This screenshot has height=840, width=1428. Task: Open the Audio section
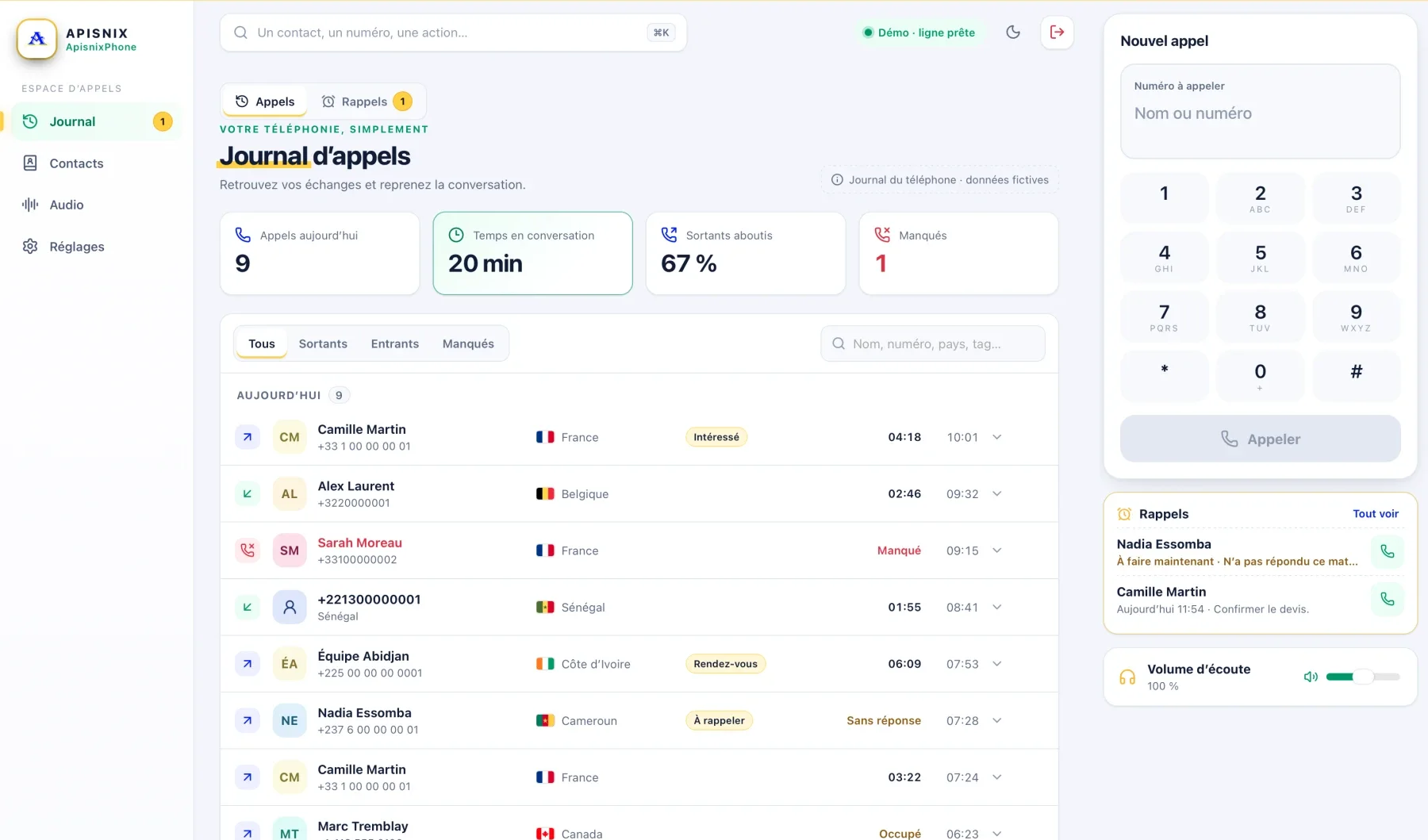coord(96,205)
